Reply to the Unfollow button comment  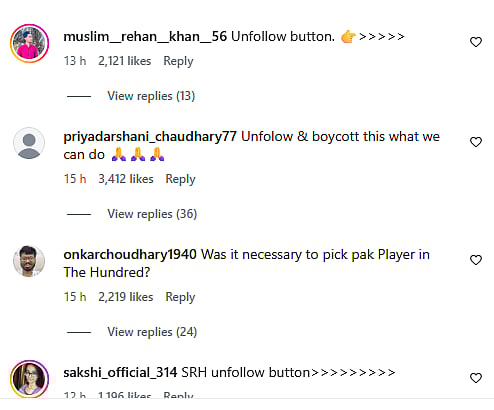coord(178,61)
